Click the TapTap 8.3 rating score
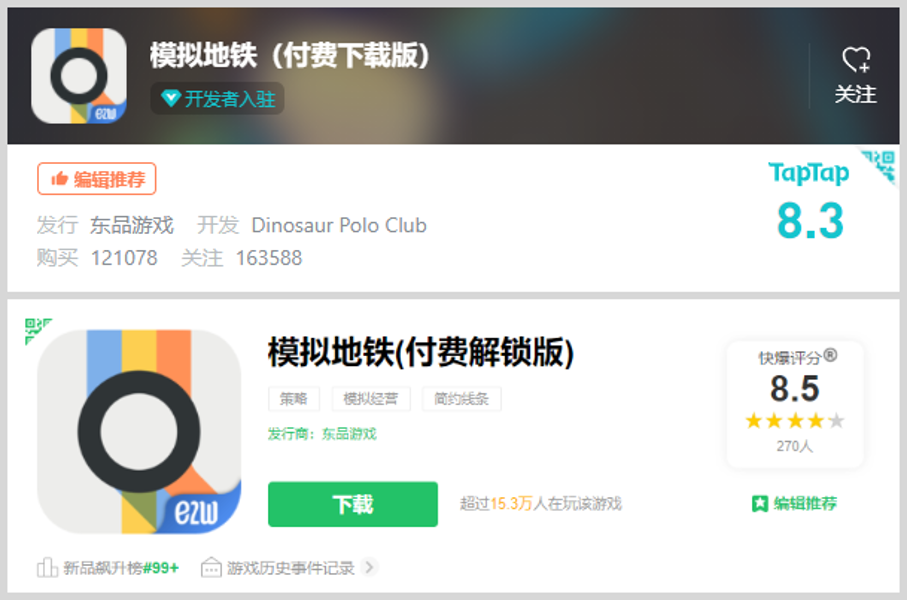Image resolution: width=908 pixels, height=600 pixels. [810, 221]
